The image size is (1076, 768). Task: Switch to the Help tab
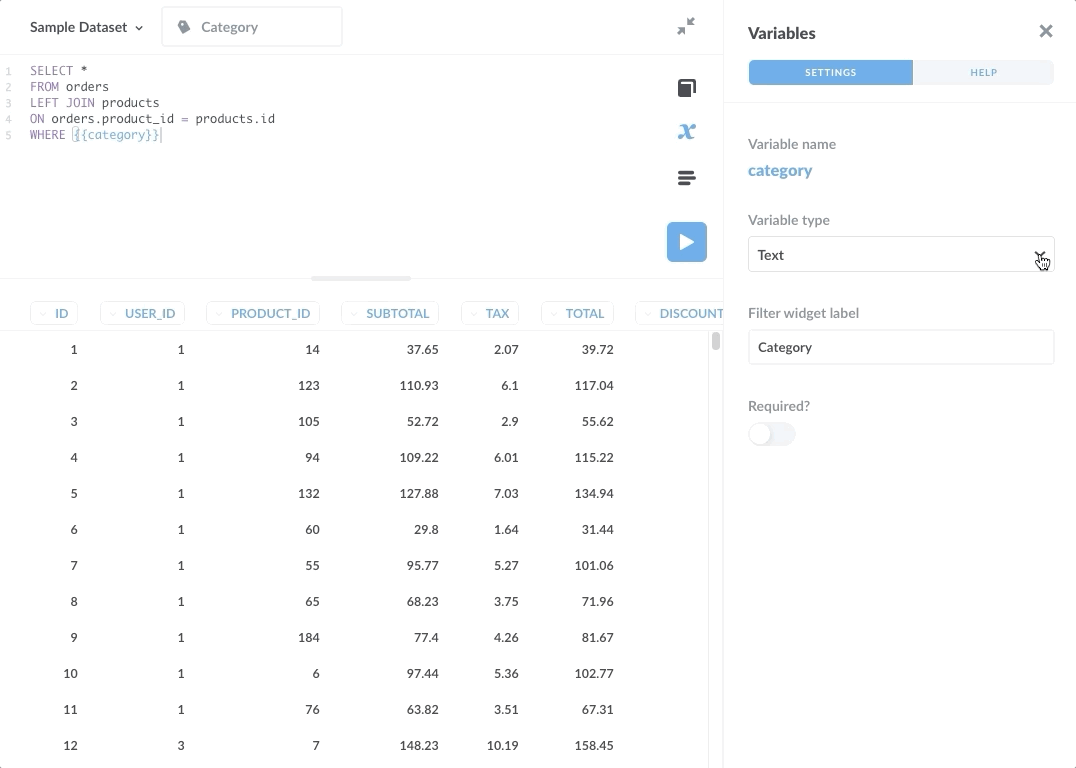(983, 72)
